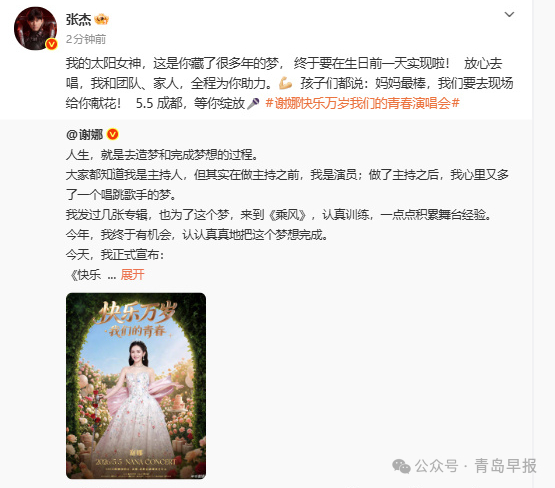Click the crown badge next to 张杰

(x=102, y=19)
